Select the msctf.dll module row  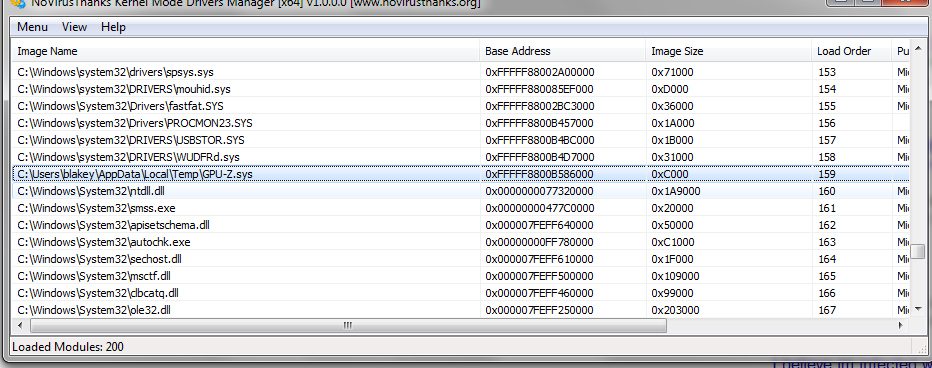(x=461, y=276)
